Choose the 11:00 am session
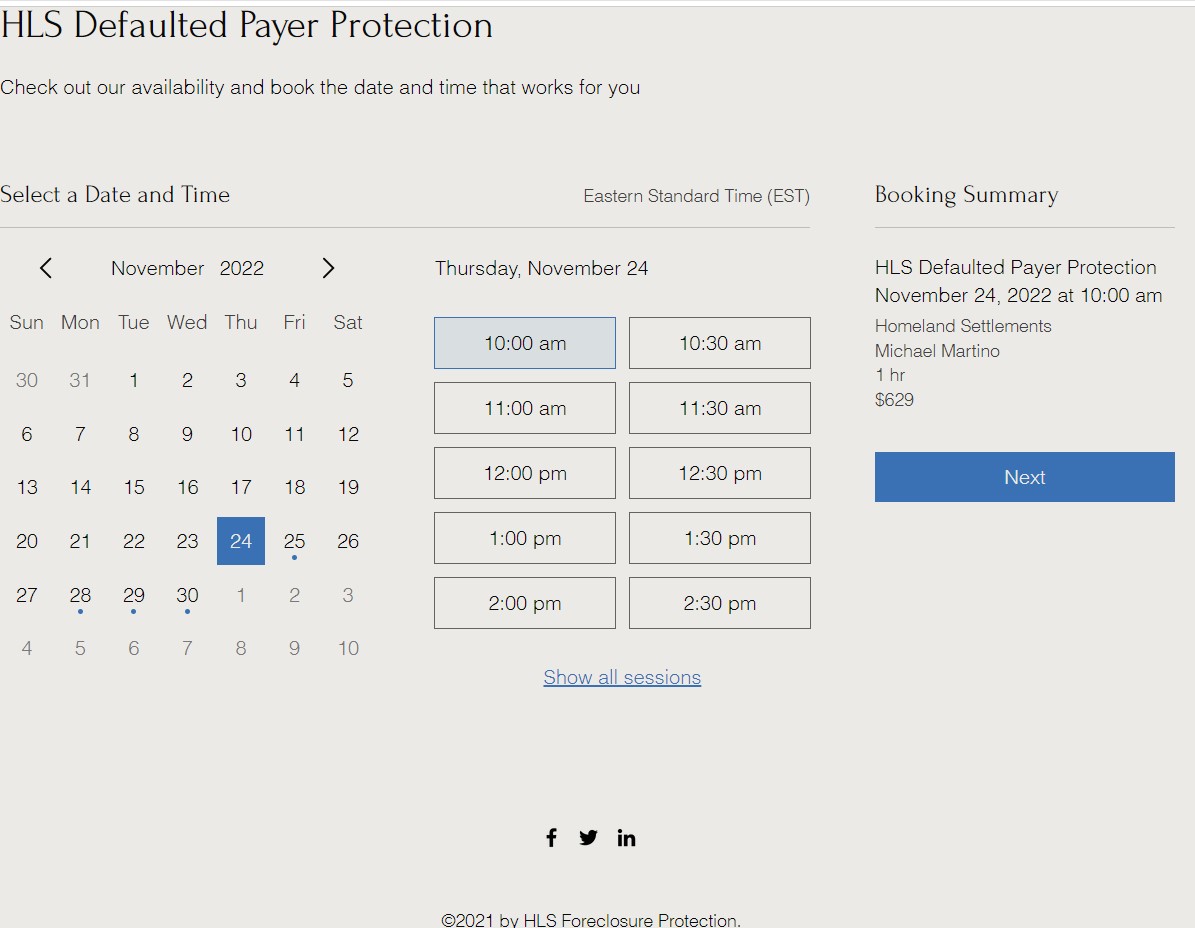 click(524, 408)
